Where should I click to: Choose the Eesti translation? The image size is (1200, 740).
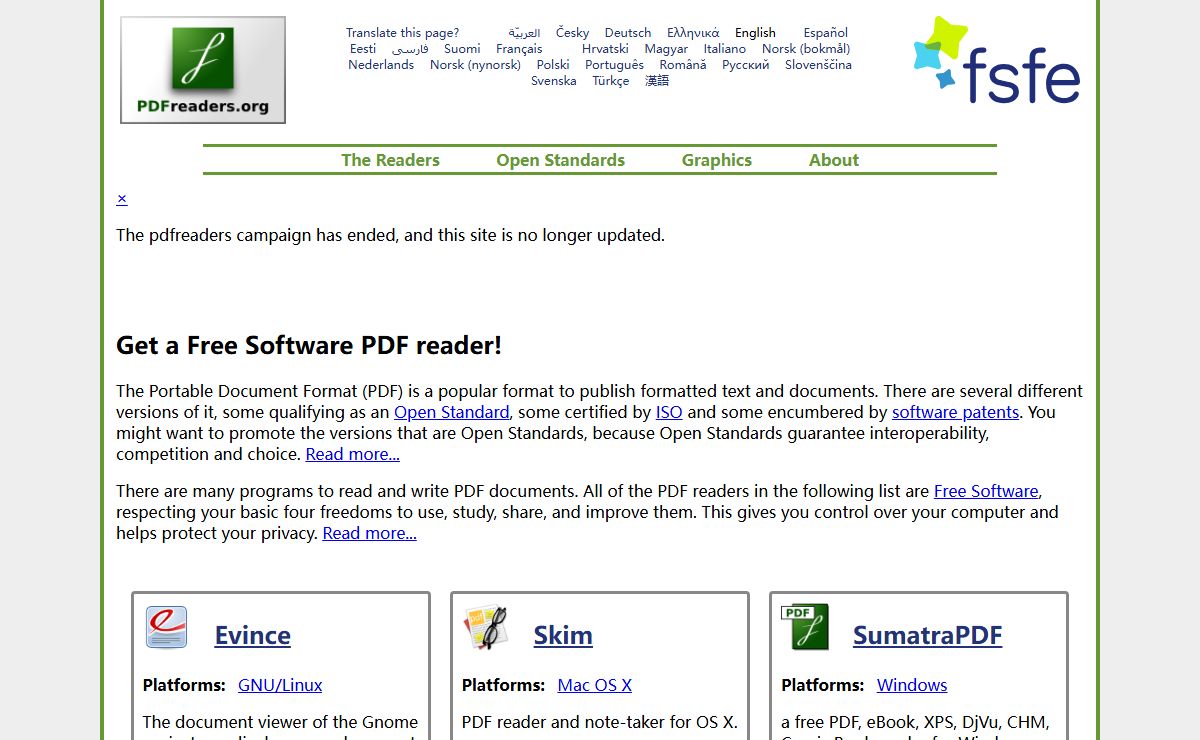click(363, 49)
